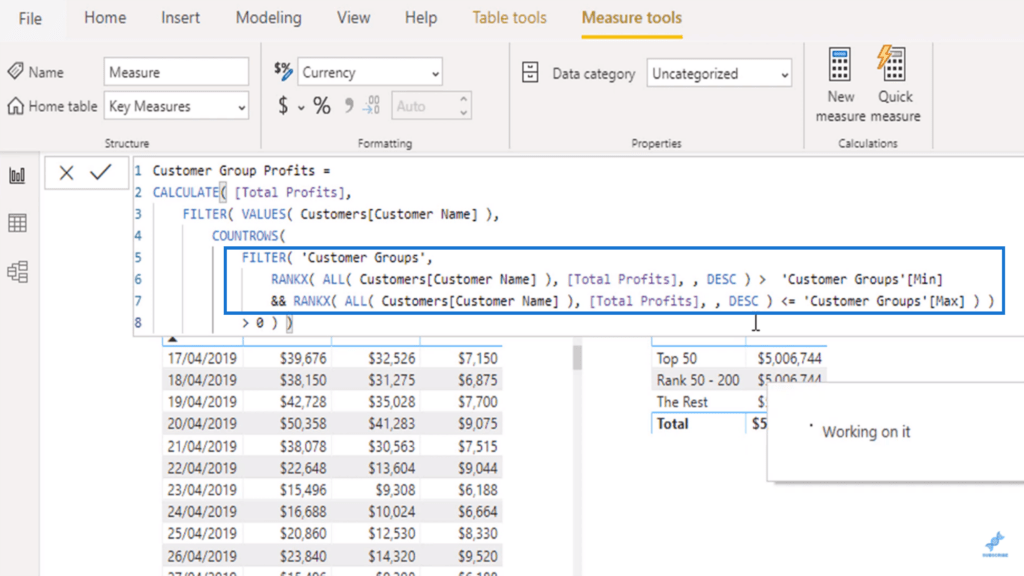Viewport: 1024px width, 576px height.
Task: Apply the dollar currency format
Action: click(283, 106)
